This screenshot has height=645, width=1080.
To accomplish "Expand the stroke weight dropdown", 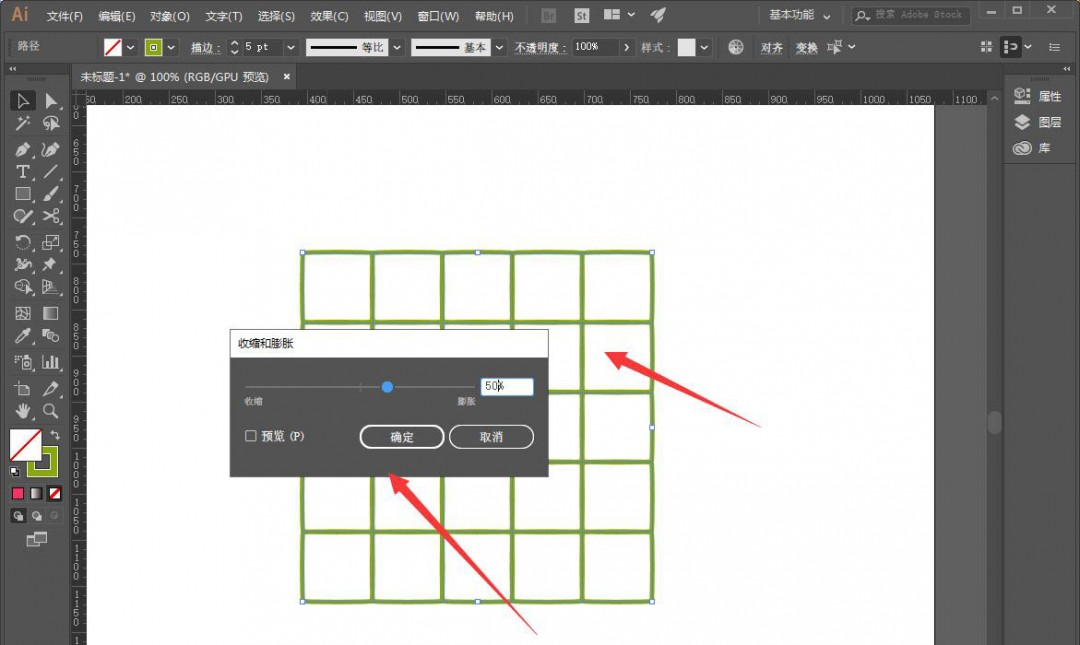I will (291, 47).
